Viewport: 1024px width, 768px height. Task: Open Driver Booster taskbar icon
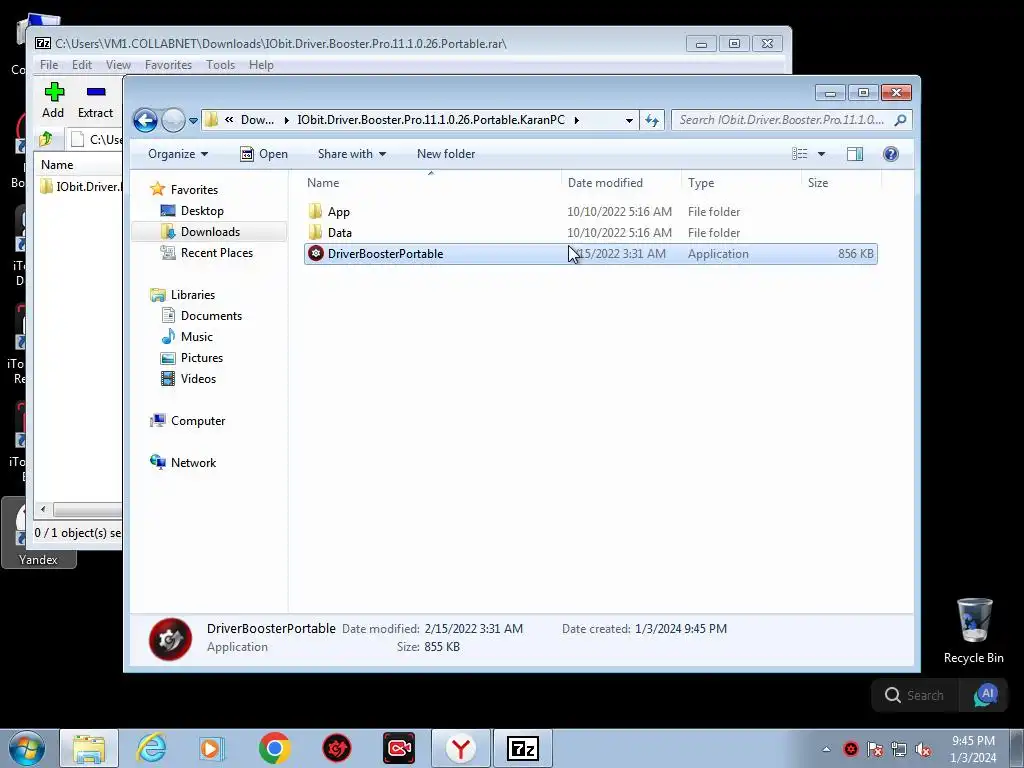337,748
